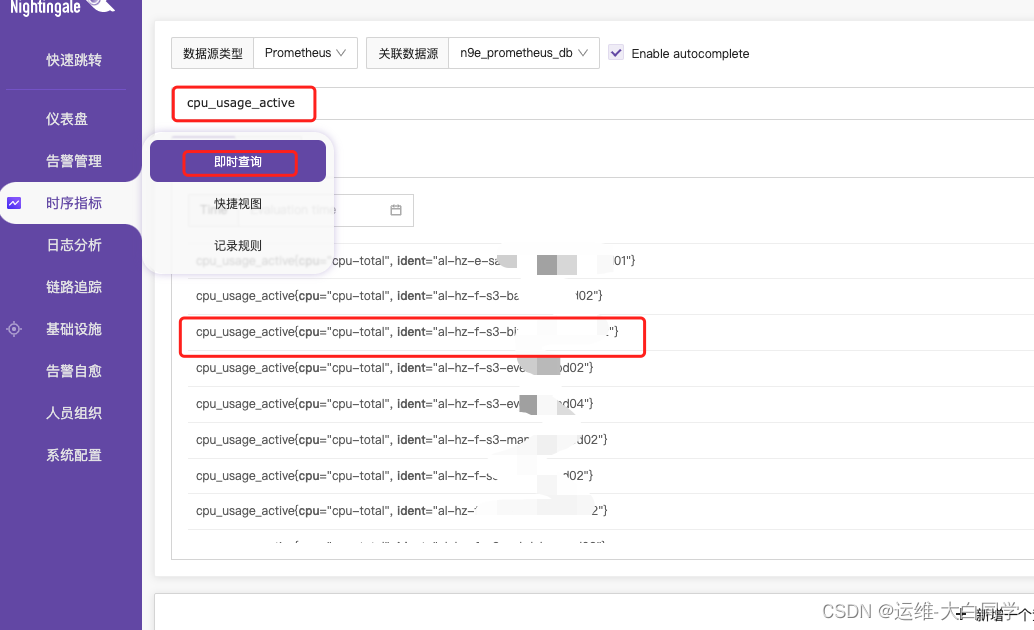Click the 基础设施 target icon
The image size is (1034, 630).
(x=14, y=329)
